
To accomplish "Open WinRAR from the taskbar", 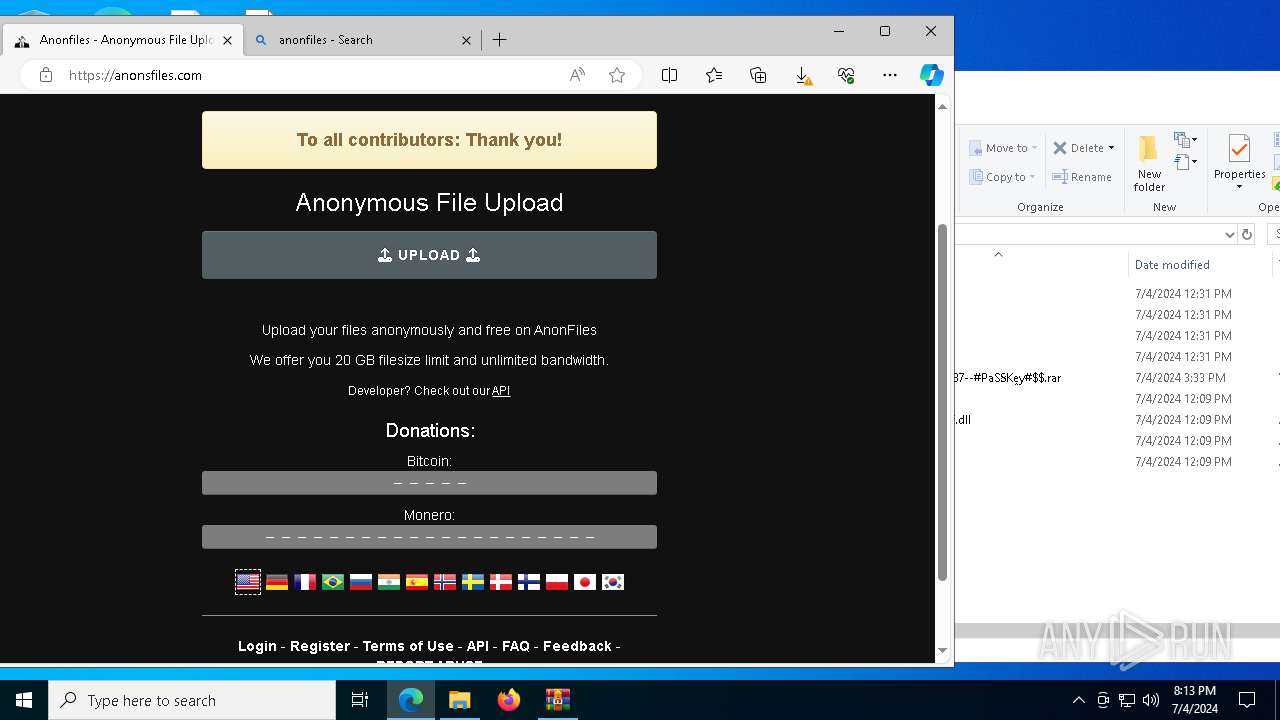I will (558, 700).
